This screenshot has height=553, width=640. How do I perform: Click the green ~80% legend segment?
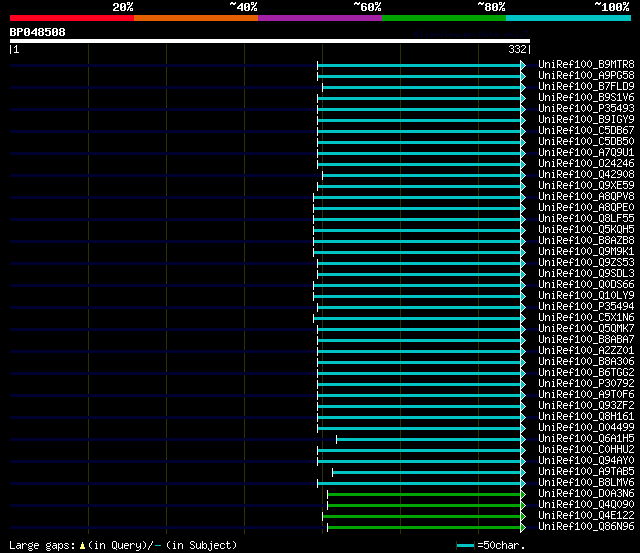(x=444, y=18)
